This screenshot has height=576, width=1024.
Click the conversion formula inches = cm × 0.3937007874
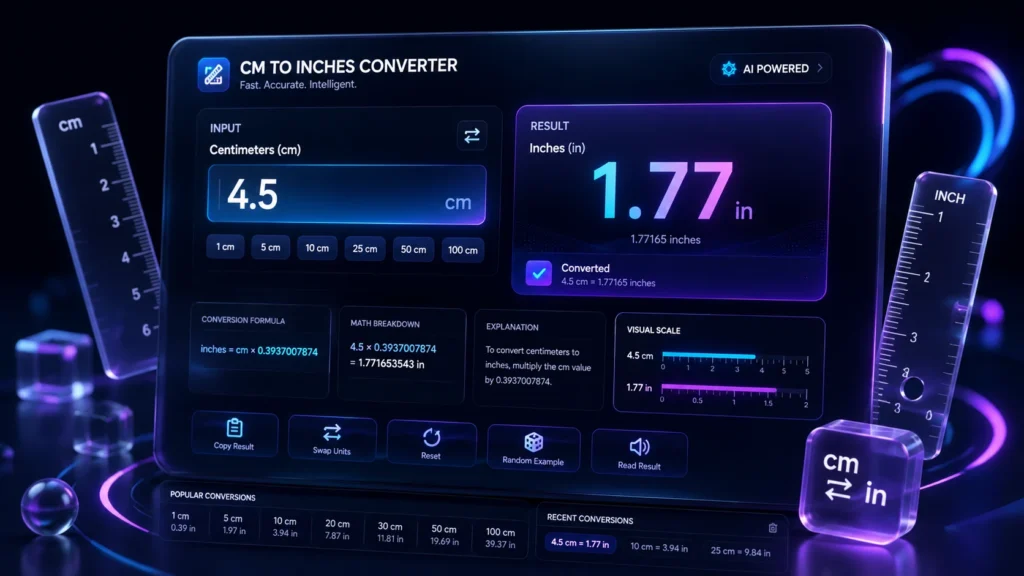[259, 351]
